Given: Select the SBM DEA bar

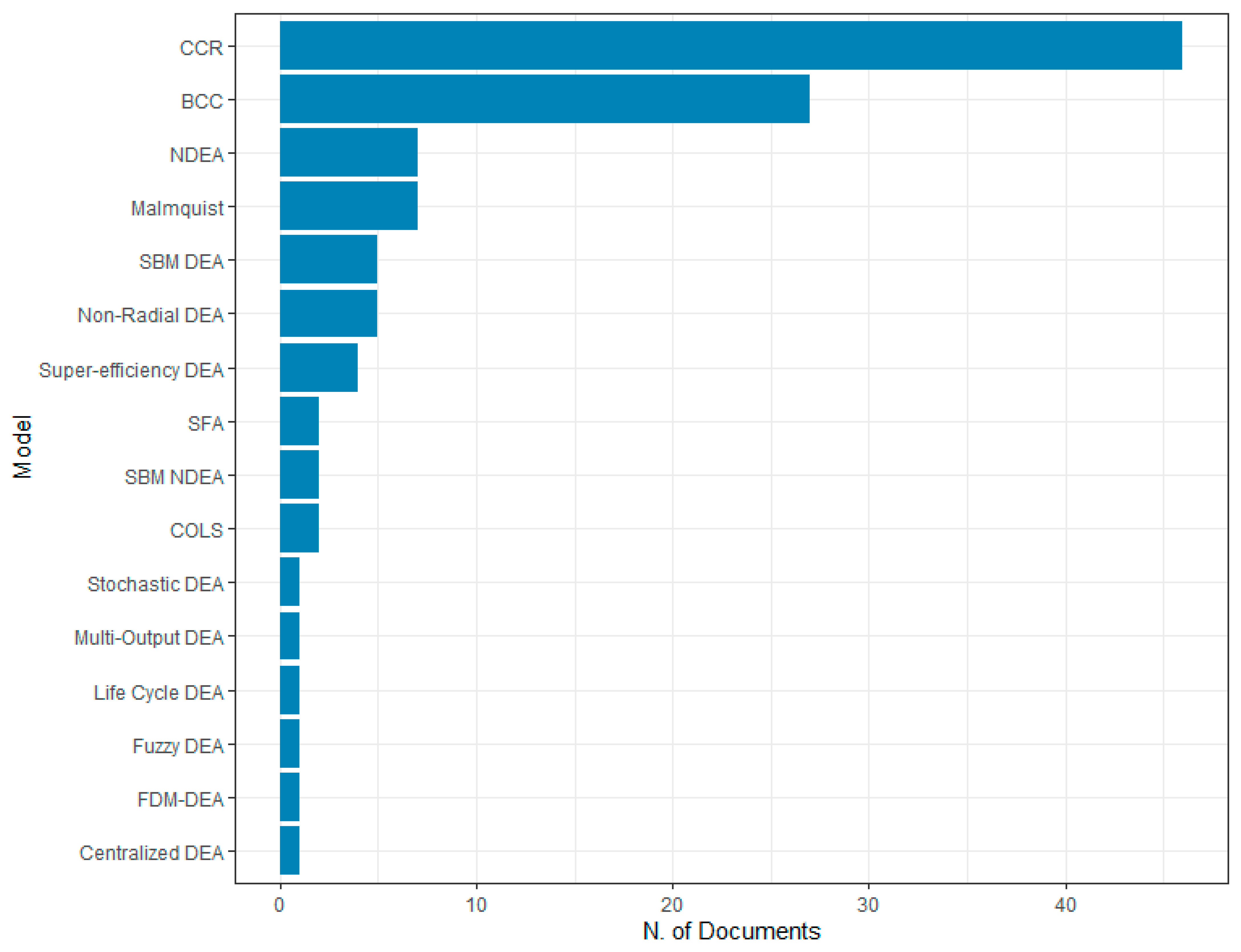Looking at the screenshot, I should click(x=328, y=259).
